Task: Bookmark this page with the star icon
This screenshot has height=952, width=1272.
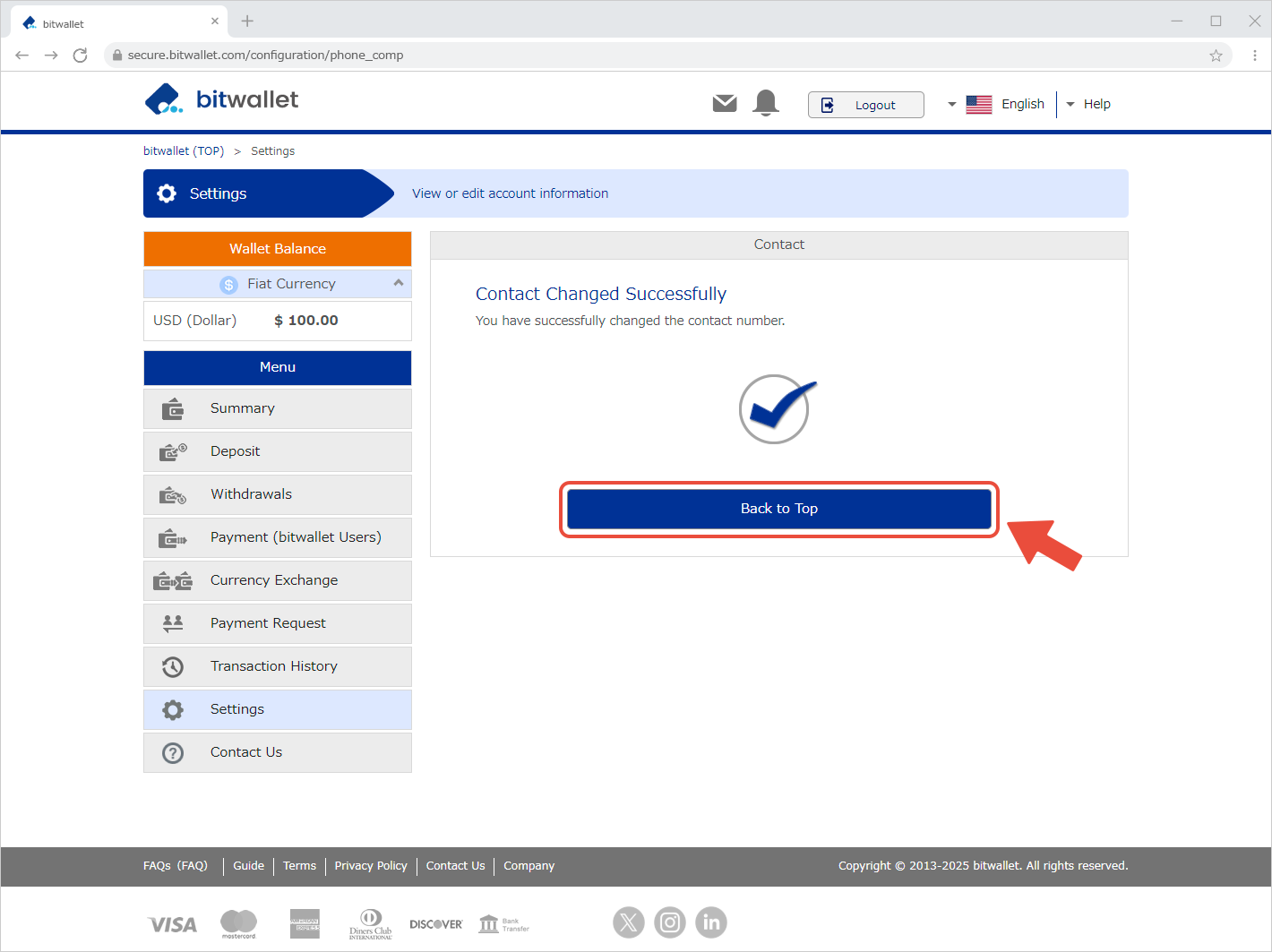Action: click(x=1216, y=56)
